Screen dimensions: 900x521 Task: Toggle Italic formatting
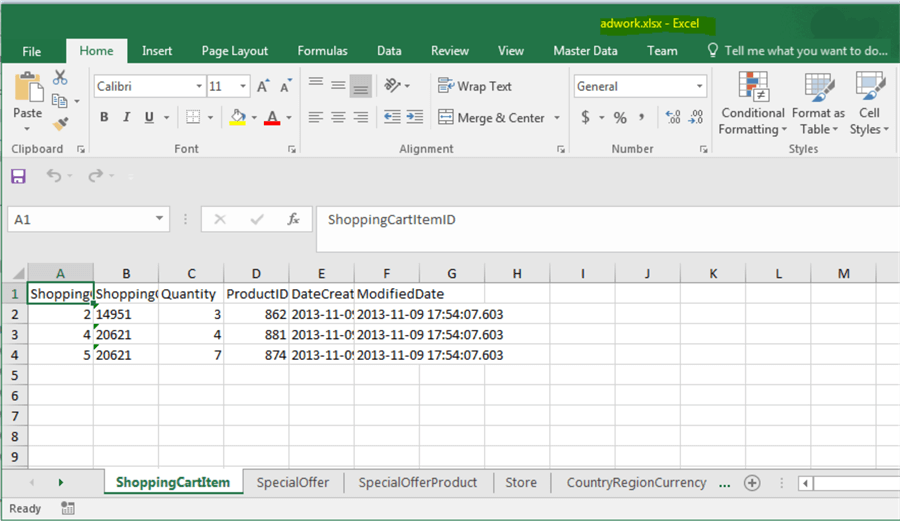[126, 118]
